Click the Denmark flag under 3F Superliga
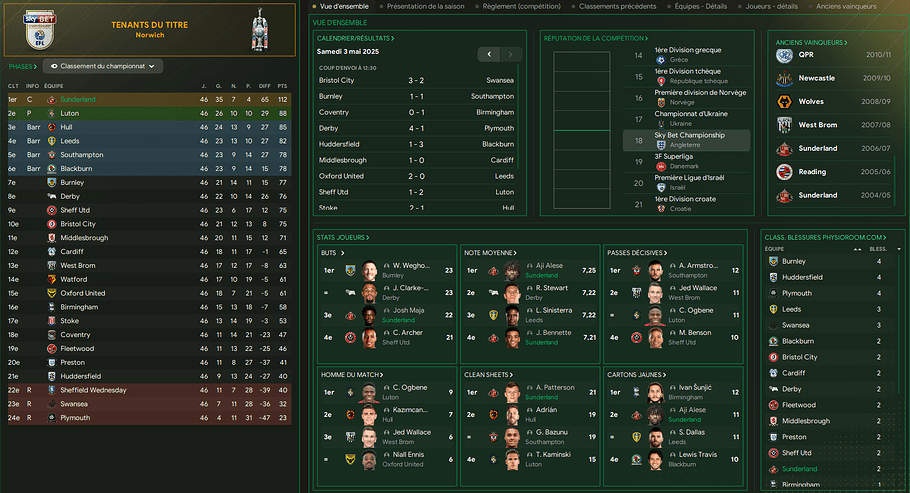The width and height of the screenshot is (910, 493). click(660, 167)
